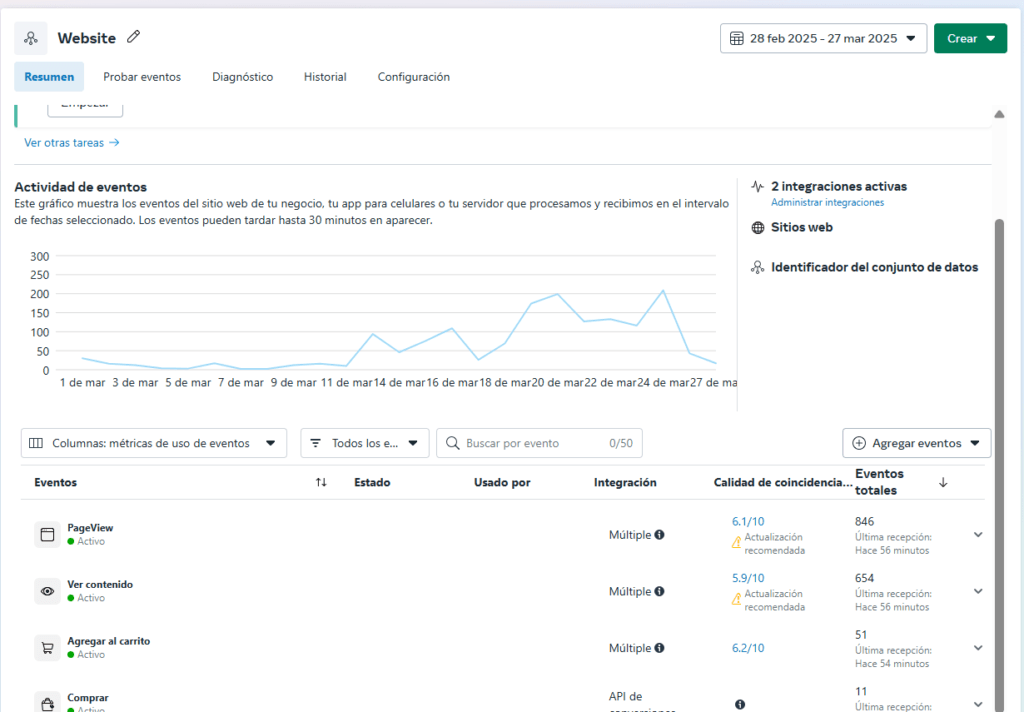Click Identificador del conjunto de datos label
The image size is (1024, 712).
coord(874,267)
